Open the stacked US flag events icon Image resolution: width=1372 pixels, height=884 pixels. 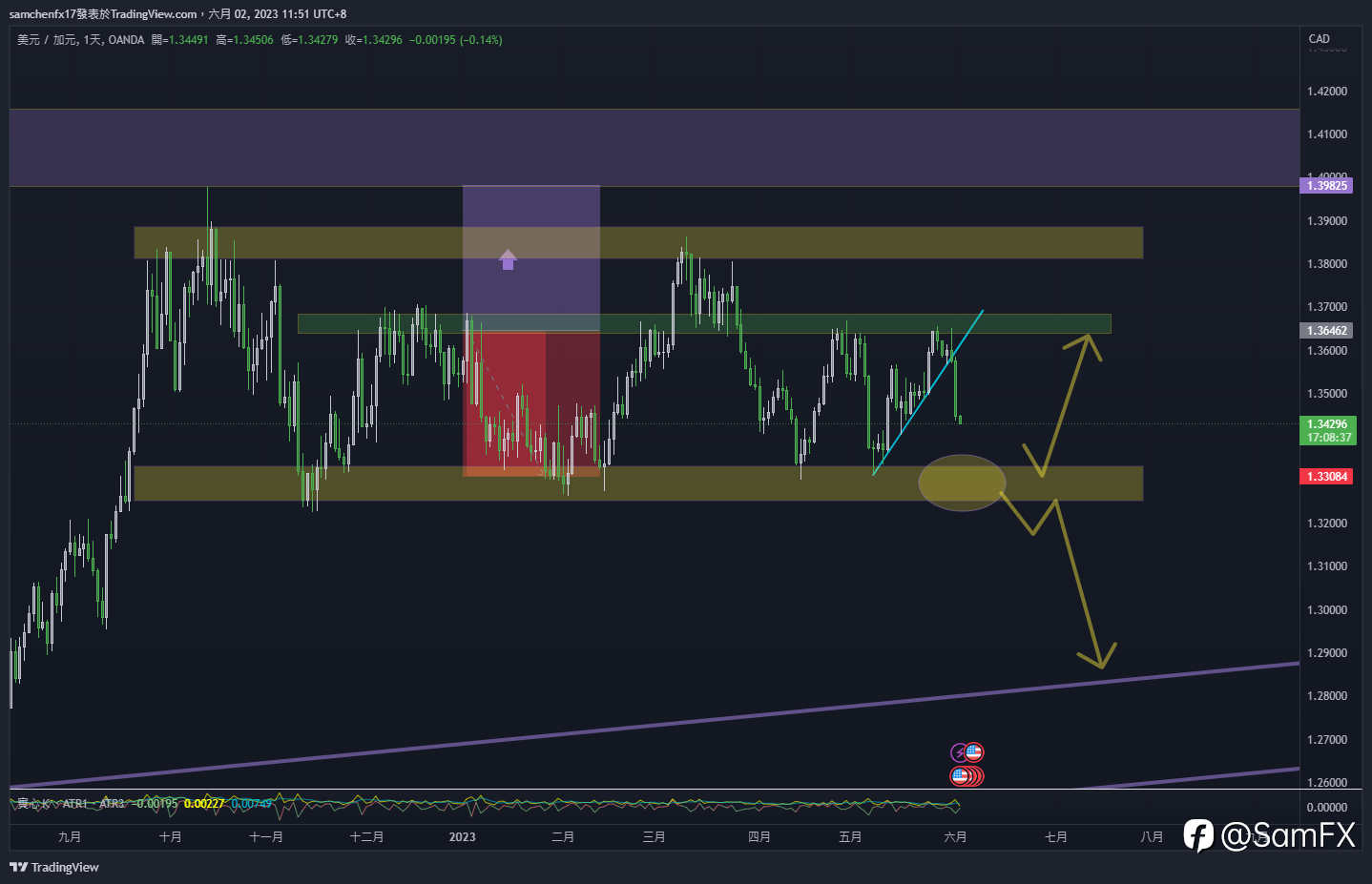coord(966,776)
